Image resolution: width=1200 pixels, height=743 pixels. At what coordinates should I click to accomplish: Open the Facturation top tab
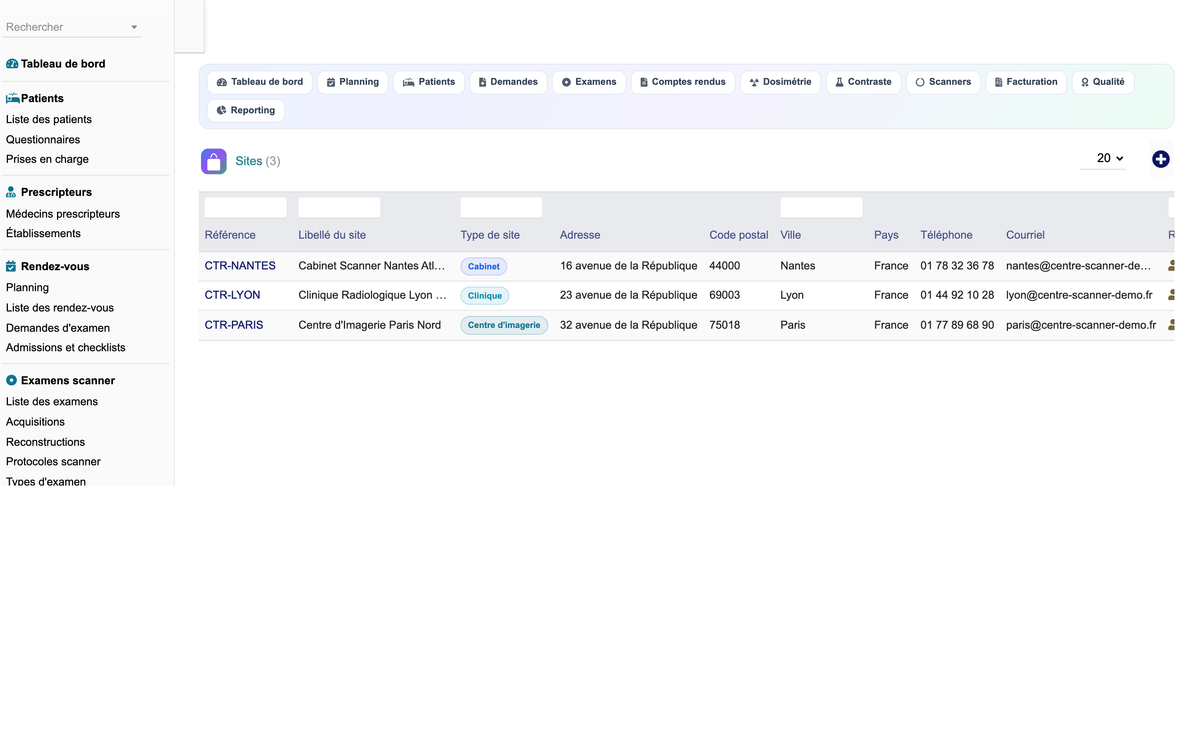point(1026,82)
